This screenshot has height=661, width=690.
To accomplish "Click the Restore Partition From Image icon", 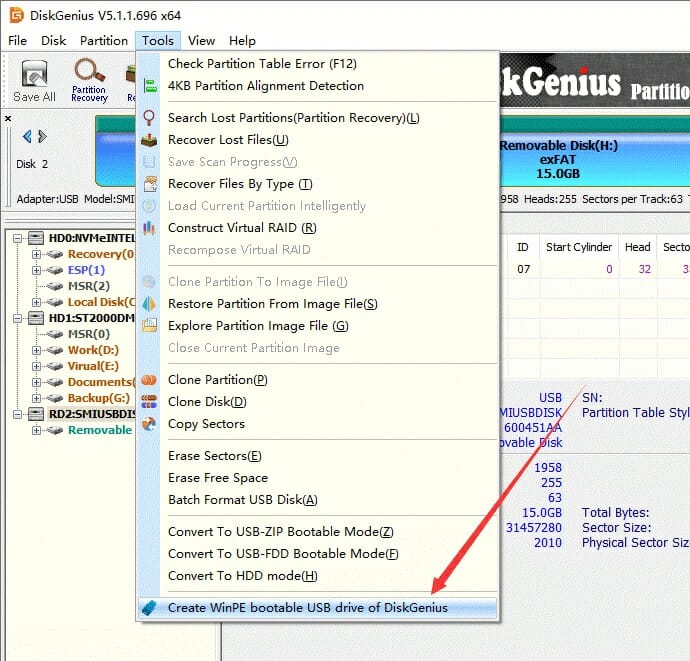I will [x=150, y=304].
